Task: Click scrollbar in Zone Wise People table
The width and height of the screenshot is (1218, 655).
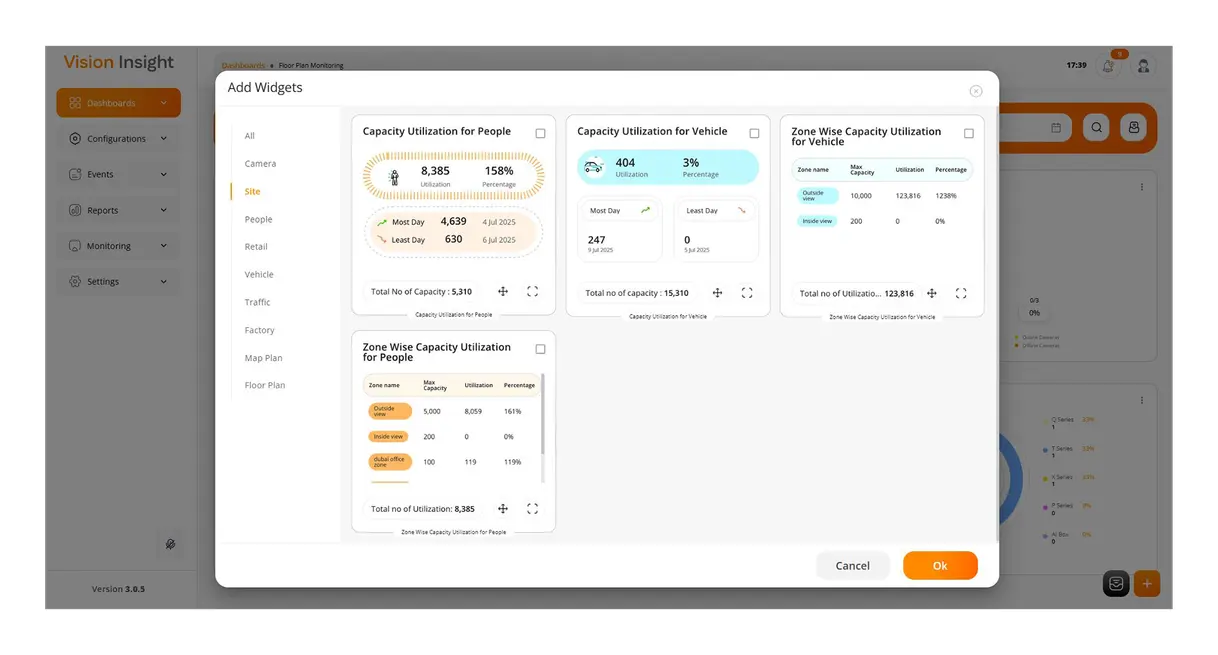Action: click(543, 414)
